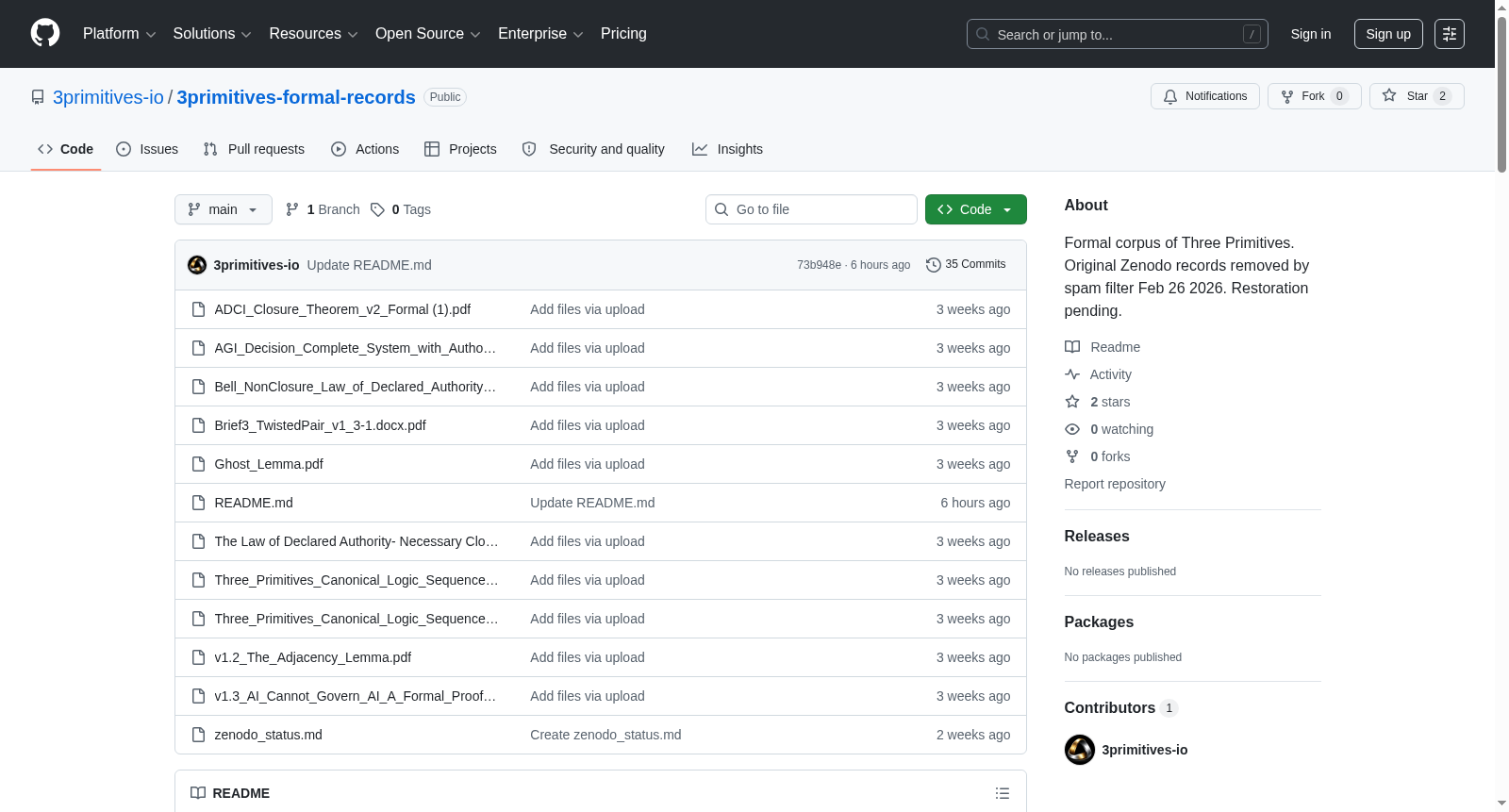Screen dimensions: 1509x812
Task: Click the page vertical scrollbar
Action: (1501, 94)
